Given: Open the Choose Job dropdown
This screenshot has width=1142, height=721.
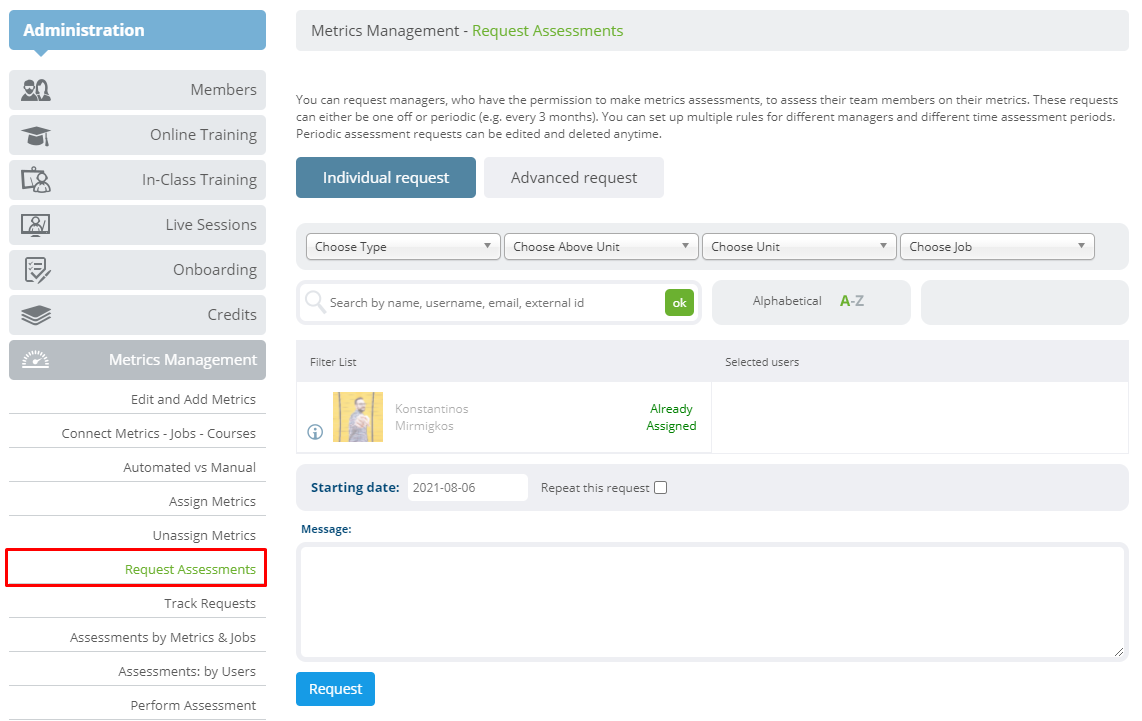Looking at the screenshot, I should [997, 247].
